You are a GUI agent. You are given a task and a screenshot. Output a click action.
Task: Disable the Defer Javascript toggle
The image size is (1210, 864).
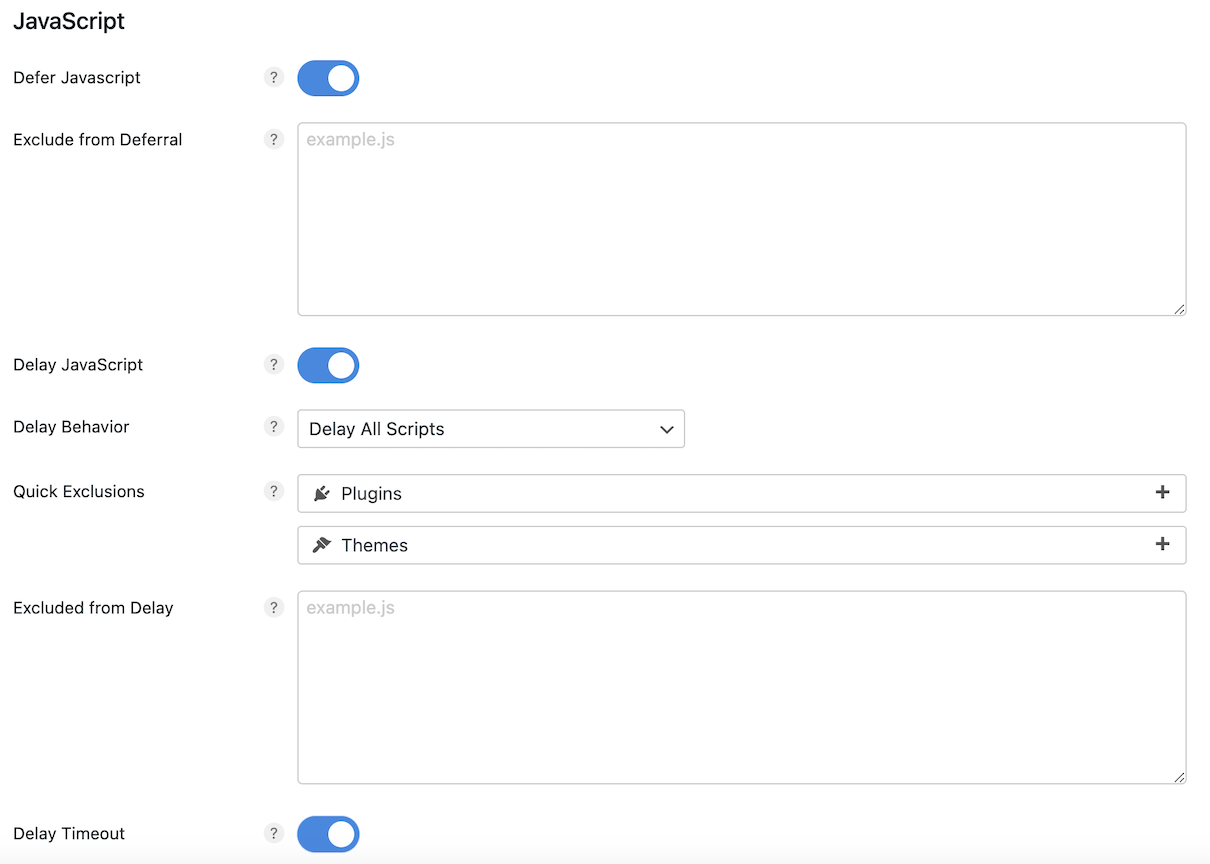pyautogui.click(x=328, y=77)
